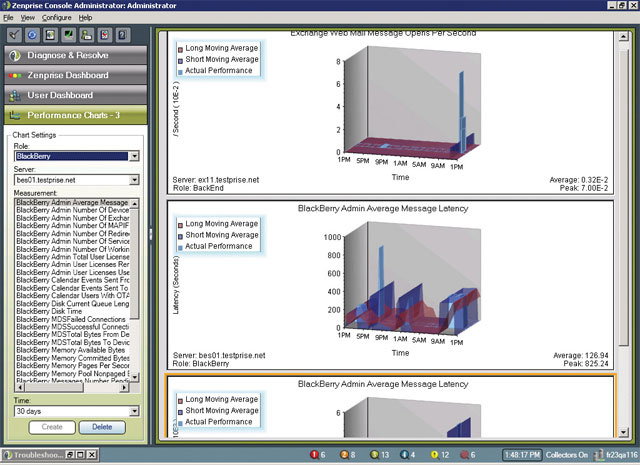Open the User Dashboard panel

click(76, 96)
